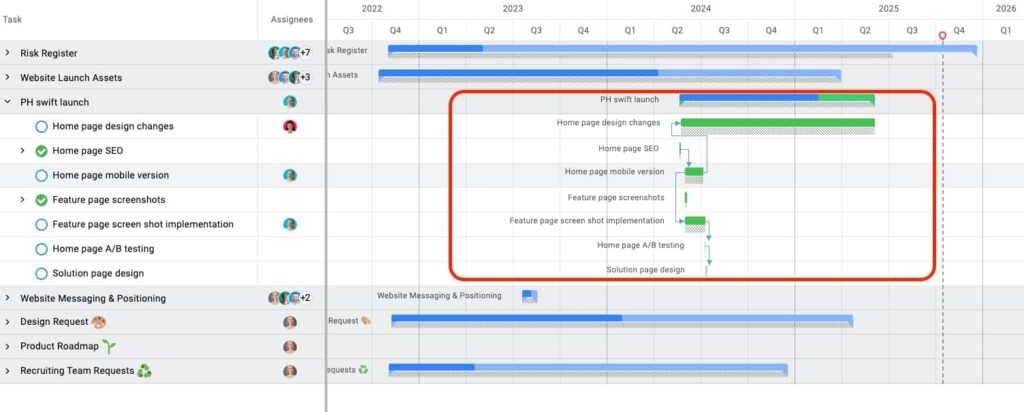Expand Website Messaging & Positioning group
Viewport: 1024px width, 412px height.
point(7,298)
